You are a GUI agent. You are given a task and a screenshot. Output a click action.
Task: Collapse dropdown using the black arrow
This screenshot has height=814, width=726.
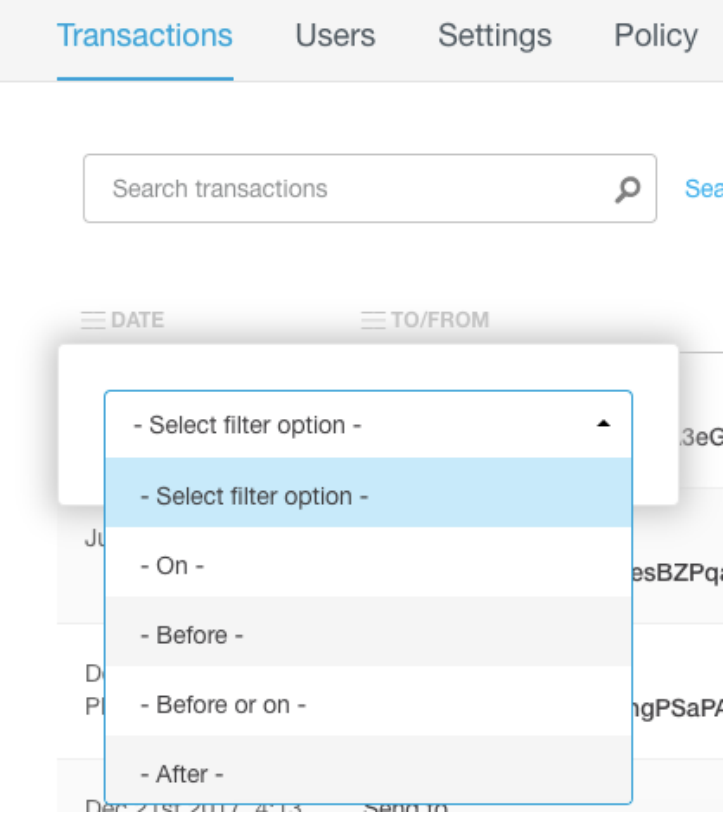(602, 425)
